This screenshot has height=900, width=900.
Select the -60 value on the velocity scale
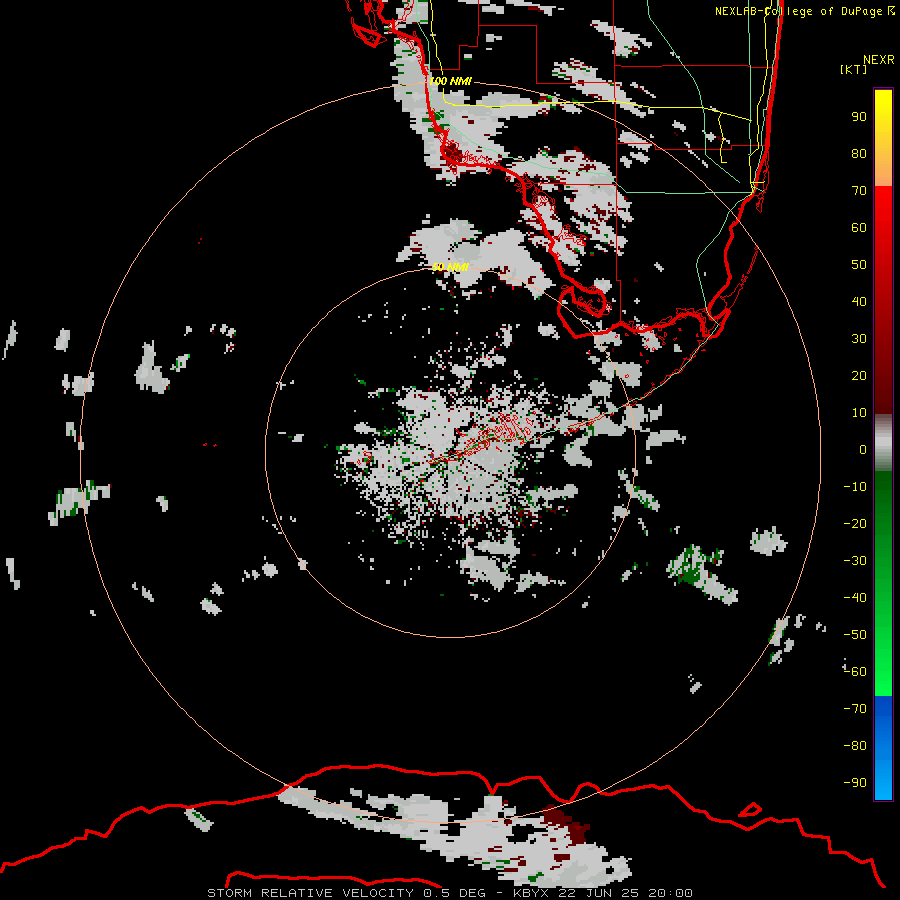click(855, 672)
